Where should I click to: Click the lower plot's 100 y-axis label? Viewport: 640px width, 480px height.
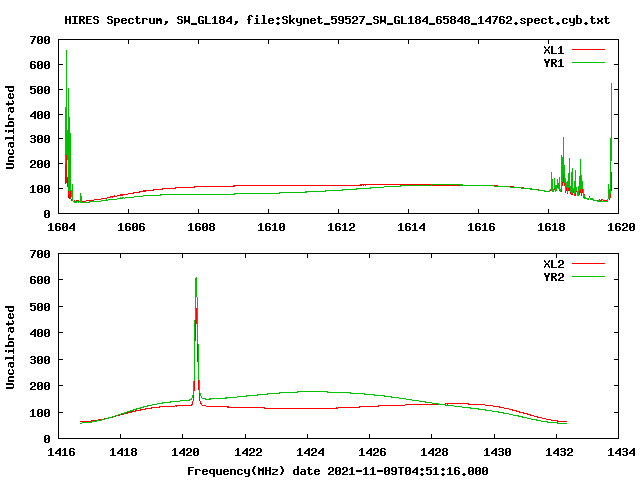(x=40, y=413)
